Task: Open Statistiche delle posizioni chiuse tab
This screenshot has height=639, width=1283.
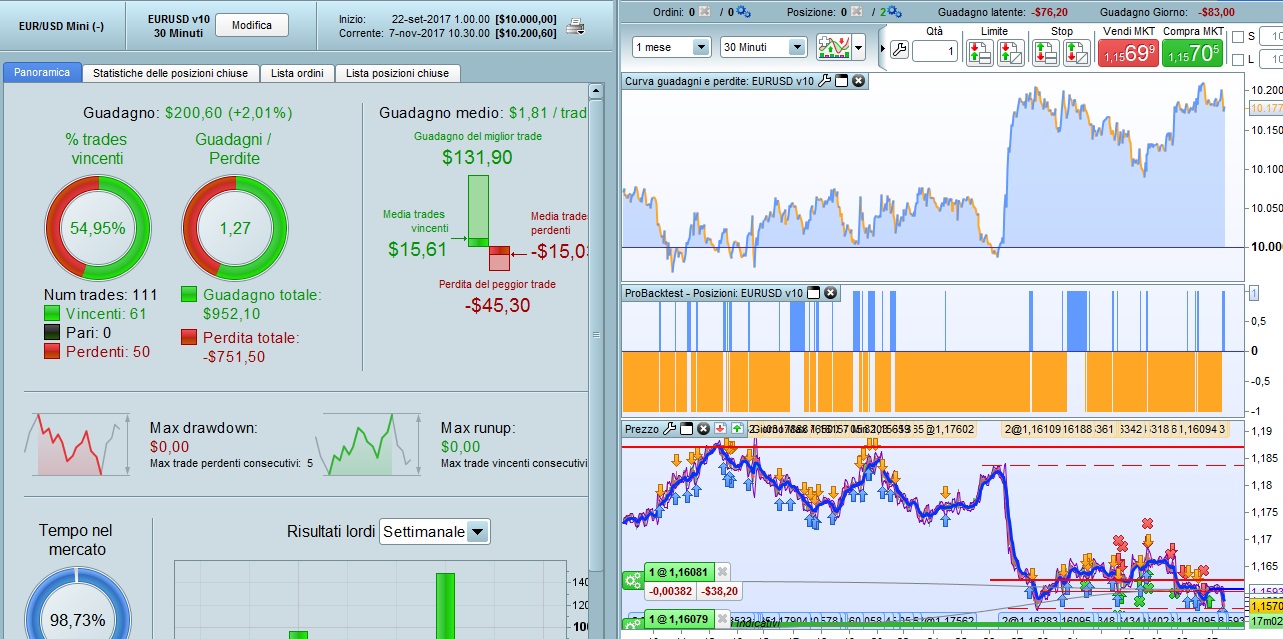Action: [x=171, y=73]
